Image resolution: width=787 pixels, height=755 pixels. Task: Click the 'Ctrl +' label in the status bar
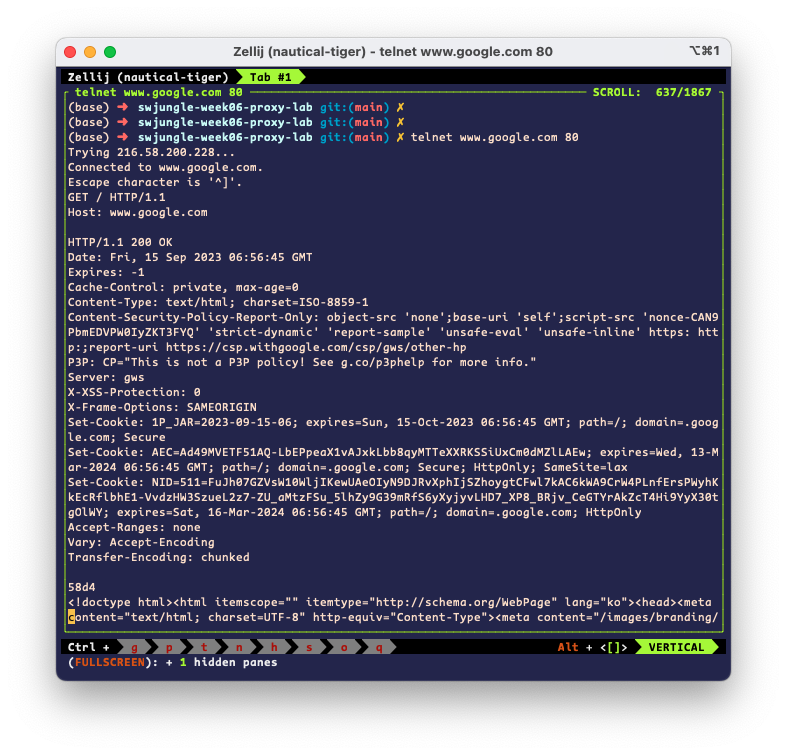[88, 647]
